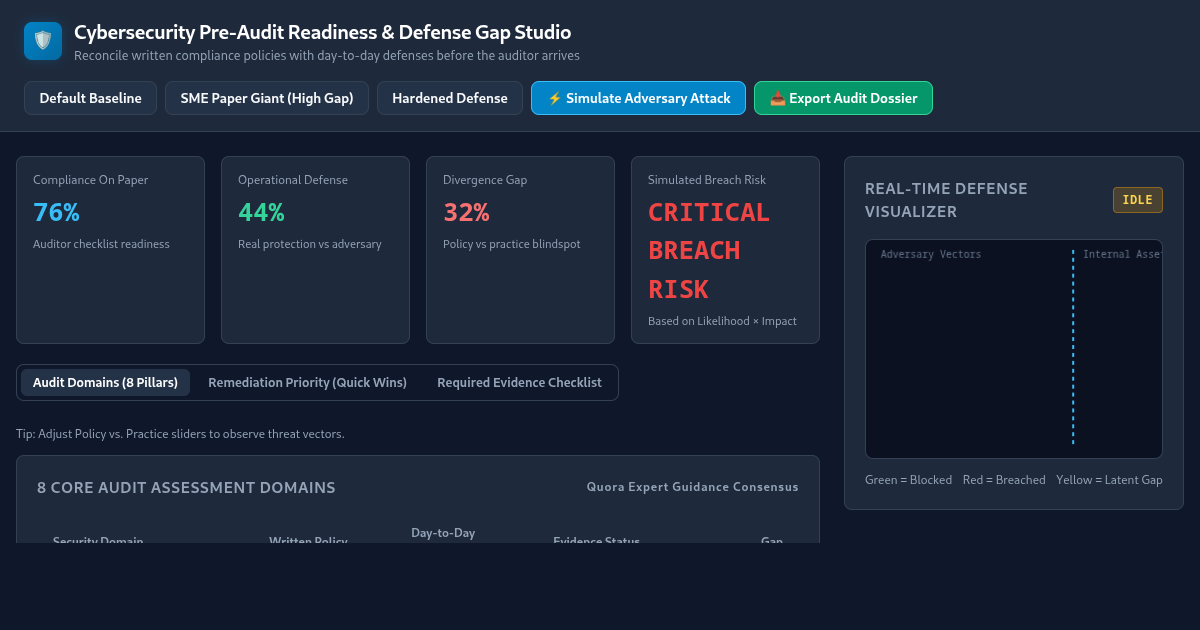The width and height of the screenshot is (1200, 630).
Task: Open the Required Evidence Checklist tab
Action: (519, 382)
